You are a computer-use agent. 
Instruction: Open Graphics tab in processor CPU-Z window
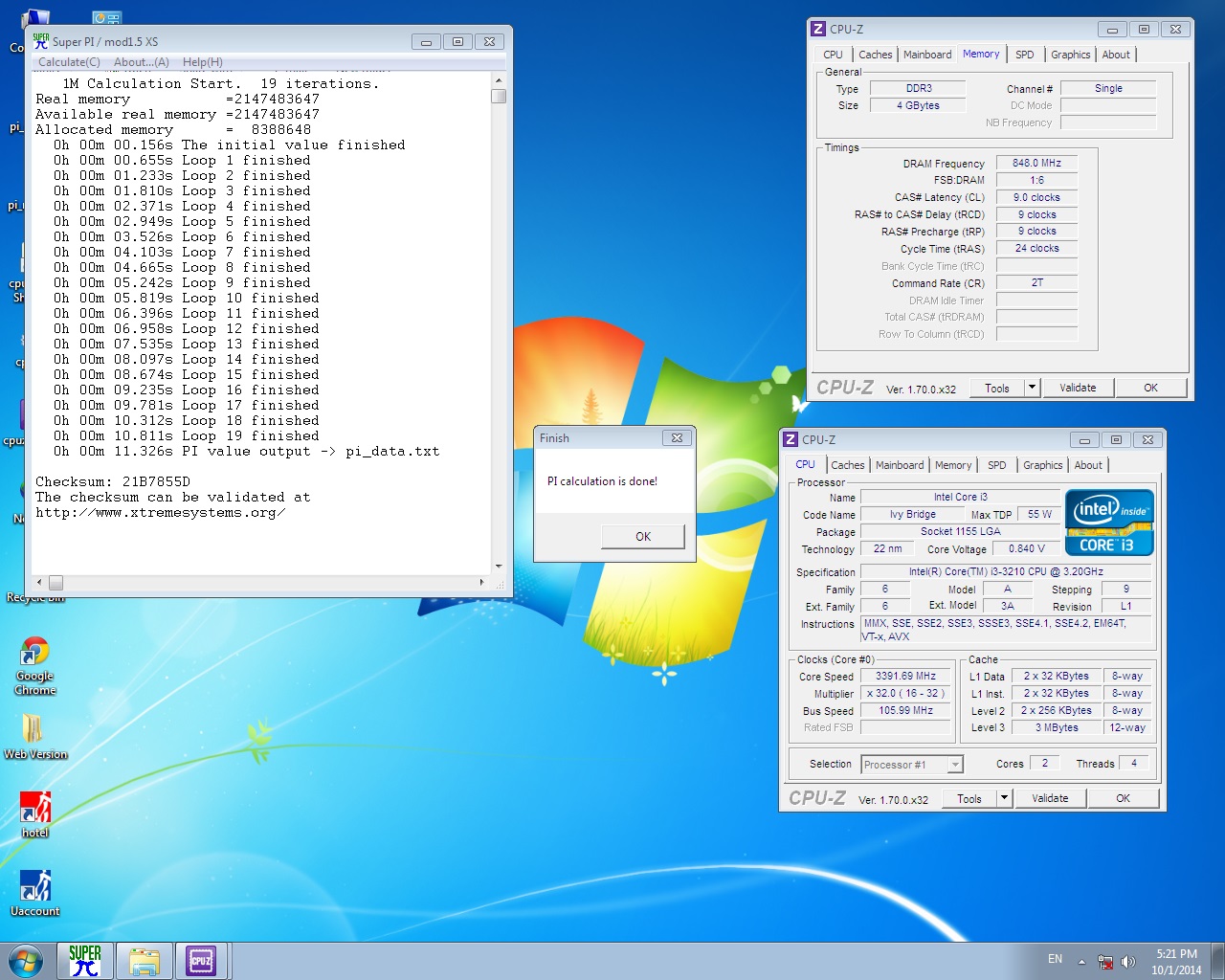click(1042, 465)
